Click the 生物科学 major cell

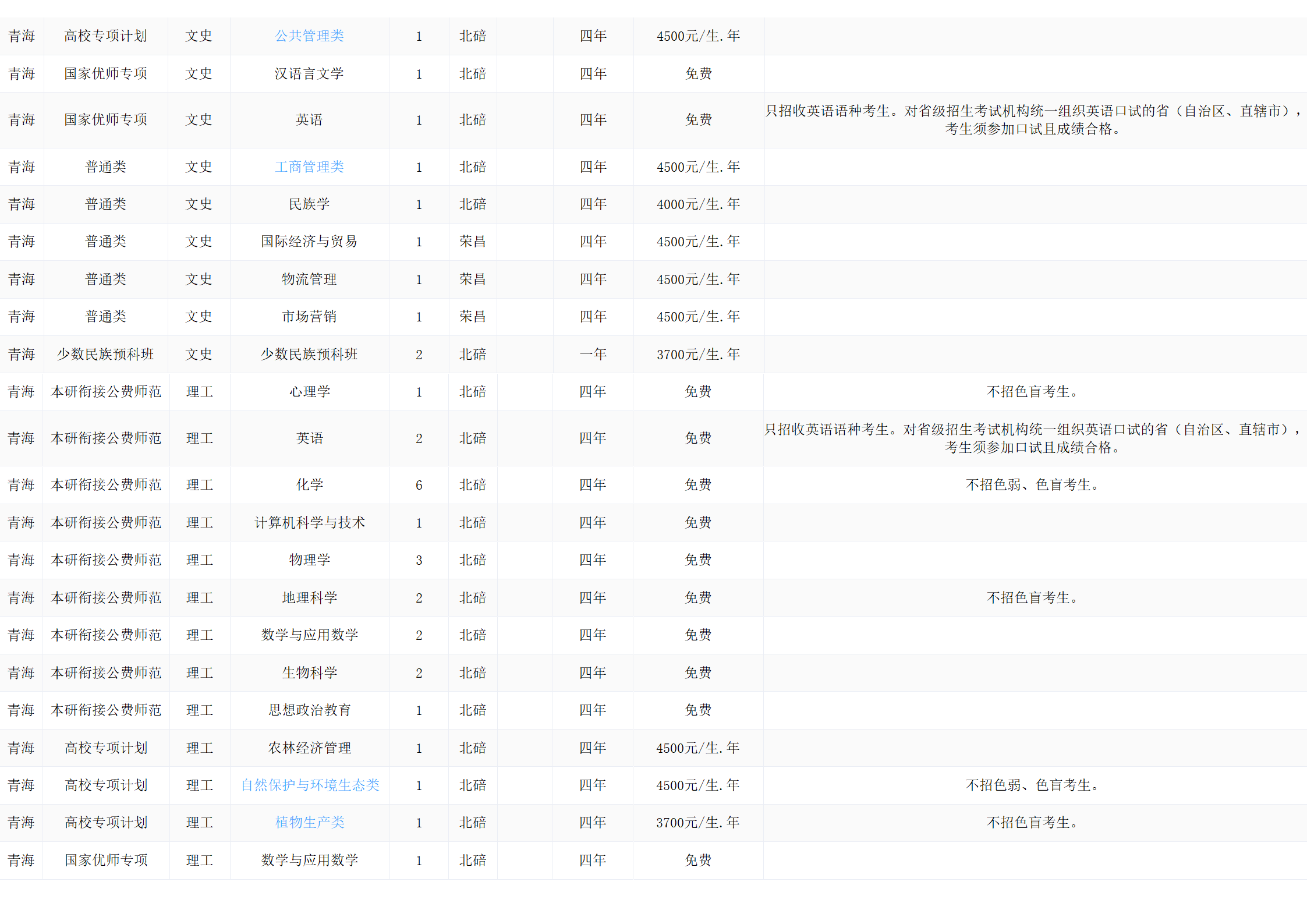pos(310,673)
